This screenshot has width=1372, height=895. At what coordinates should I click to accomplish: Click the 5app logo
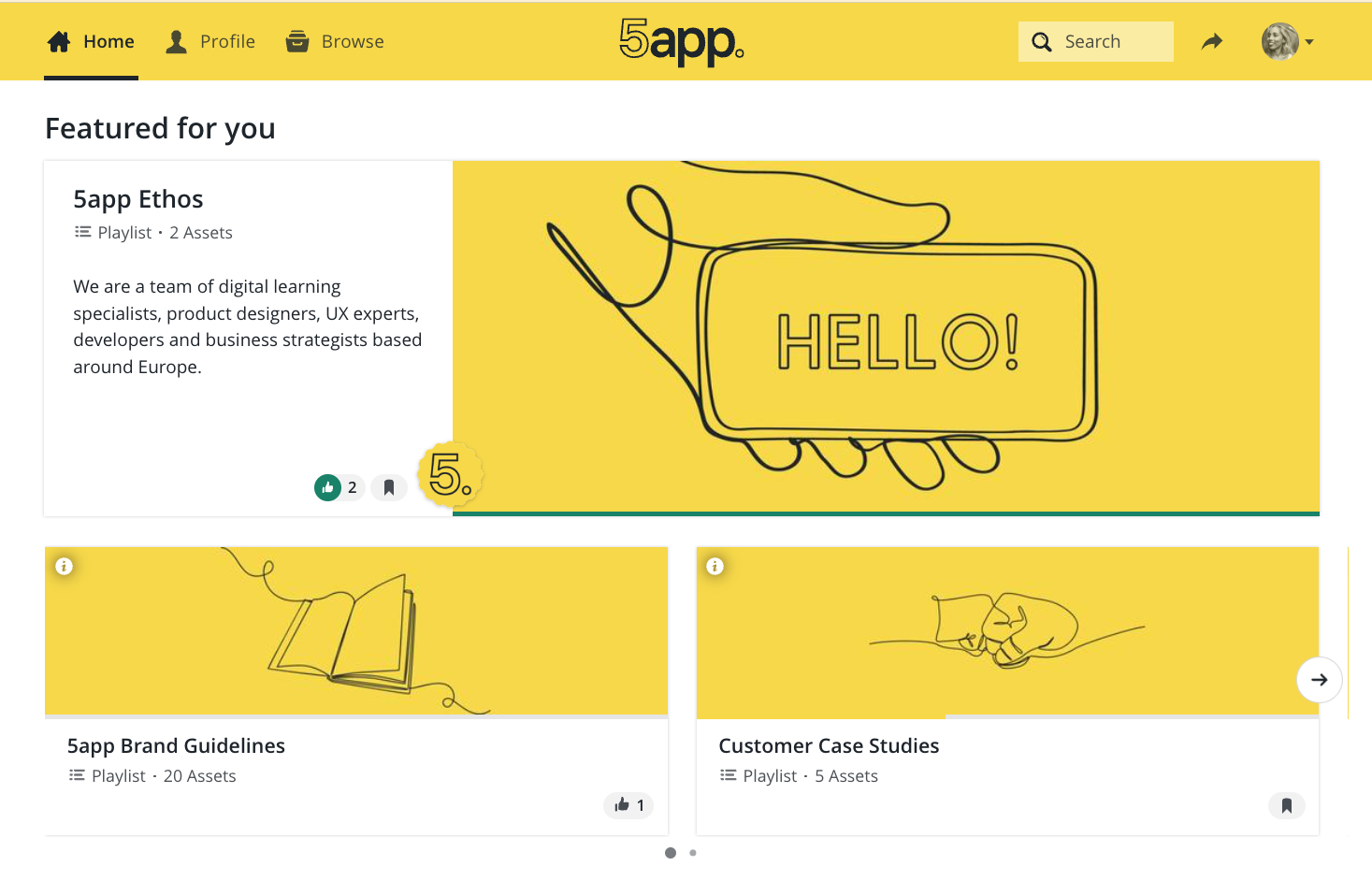[x=682, y=42]
